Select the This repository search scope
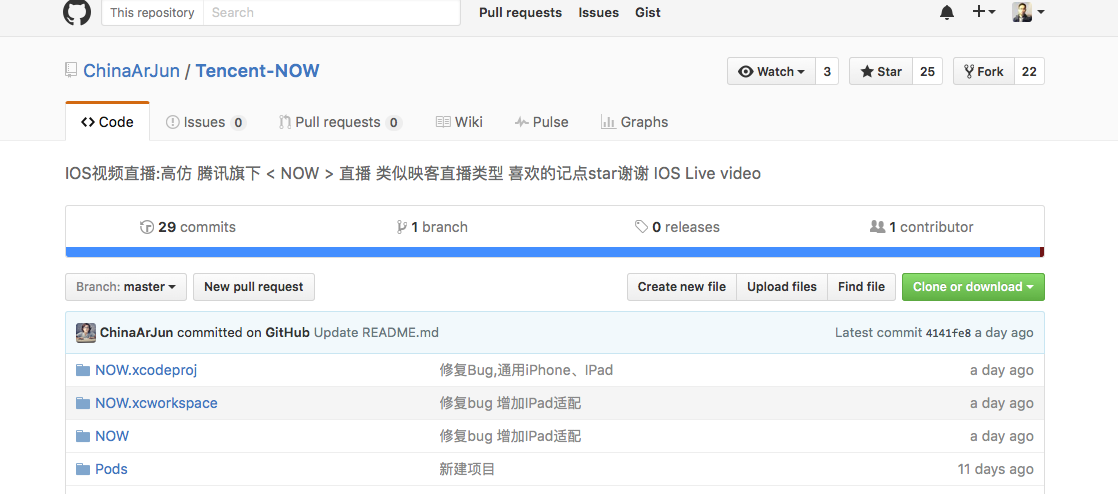 (152, 13)
